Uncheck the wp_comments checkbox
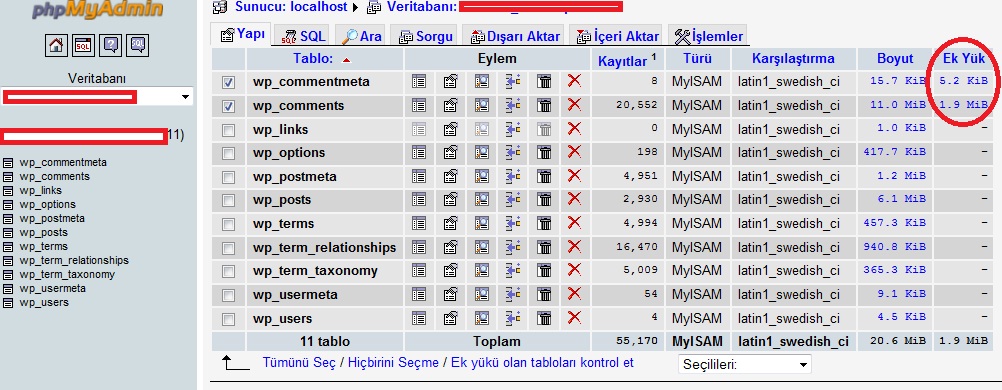This screenshot has width=1002, height=390. (x=228, y=106)
